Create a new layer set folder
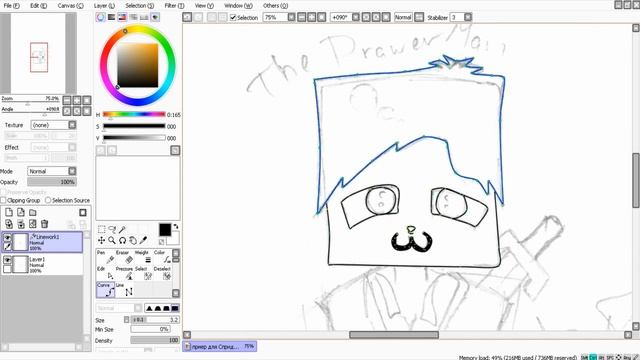 click(x=33, y=212)
